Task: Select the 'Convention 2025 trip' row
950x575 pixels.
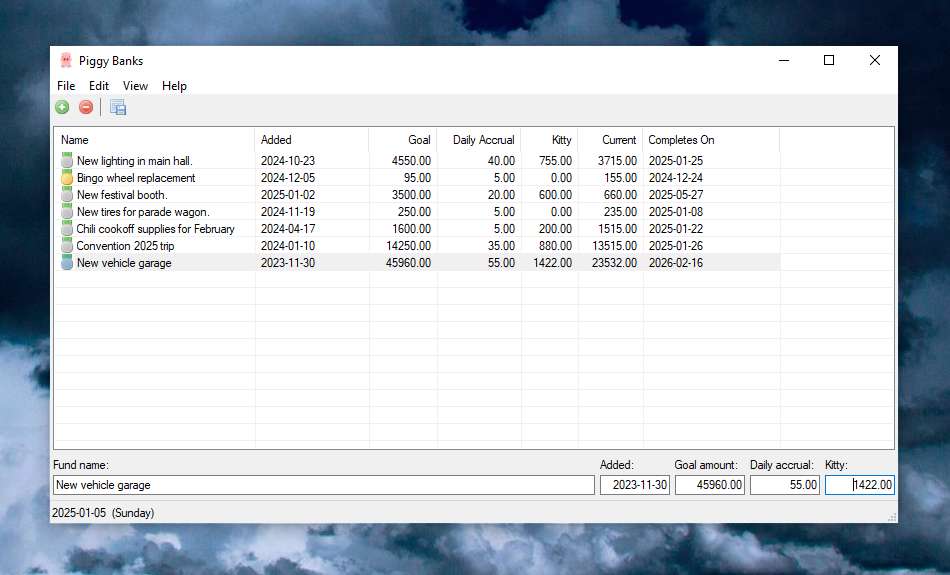Action: (417, 245)
